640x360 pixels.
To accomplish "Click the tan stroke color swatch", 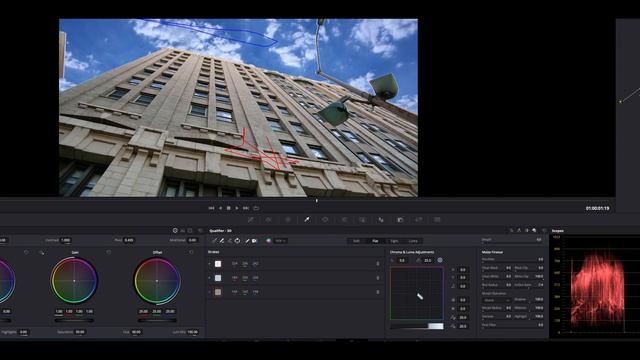I will pyautogui.click(x=218, y=292).
